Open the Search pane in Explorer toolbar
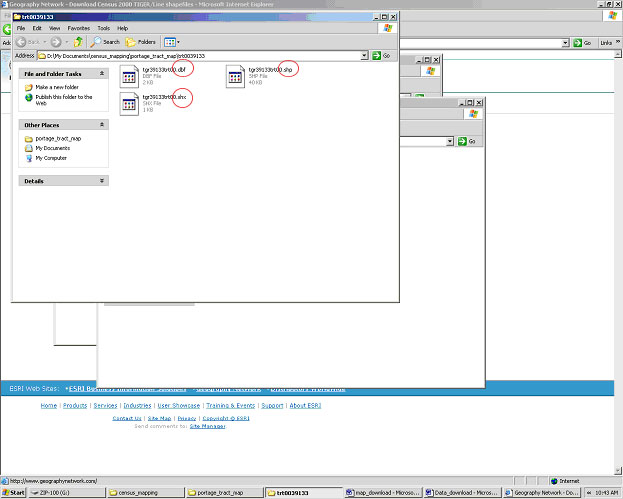This screenshot has height=499, width=623. [105, 42]
